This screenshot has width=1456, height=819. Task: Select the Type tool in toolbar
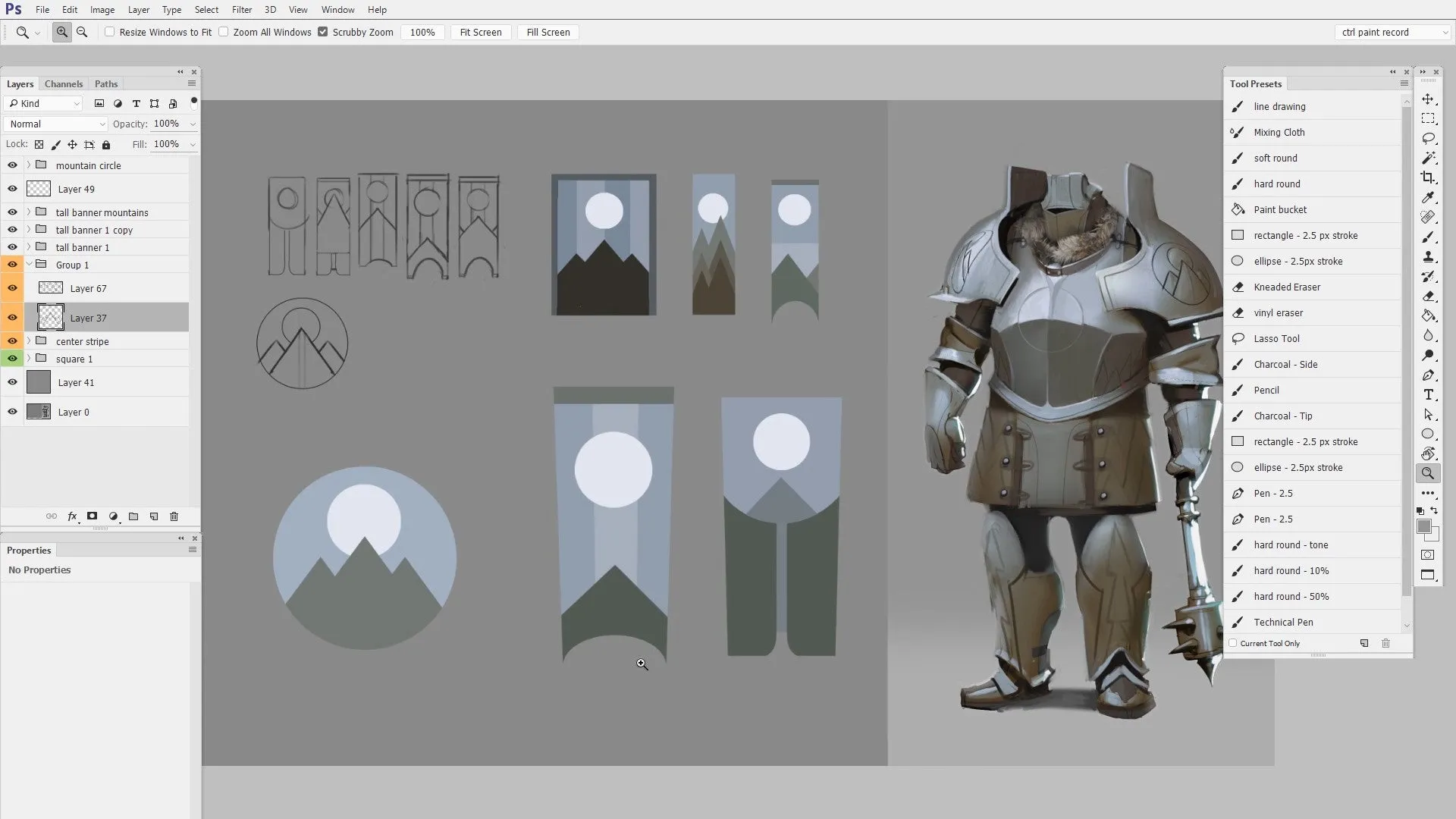1428,394
